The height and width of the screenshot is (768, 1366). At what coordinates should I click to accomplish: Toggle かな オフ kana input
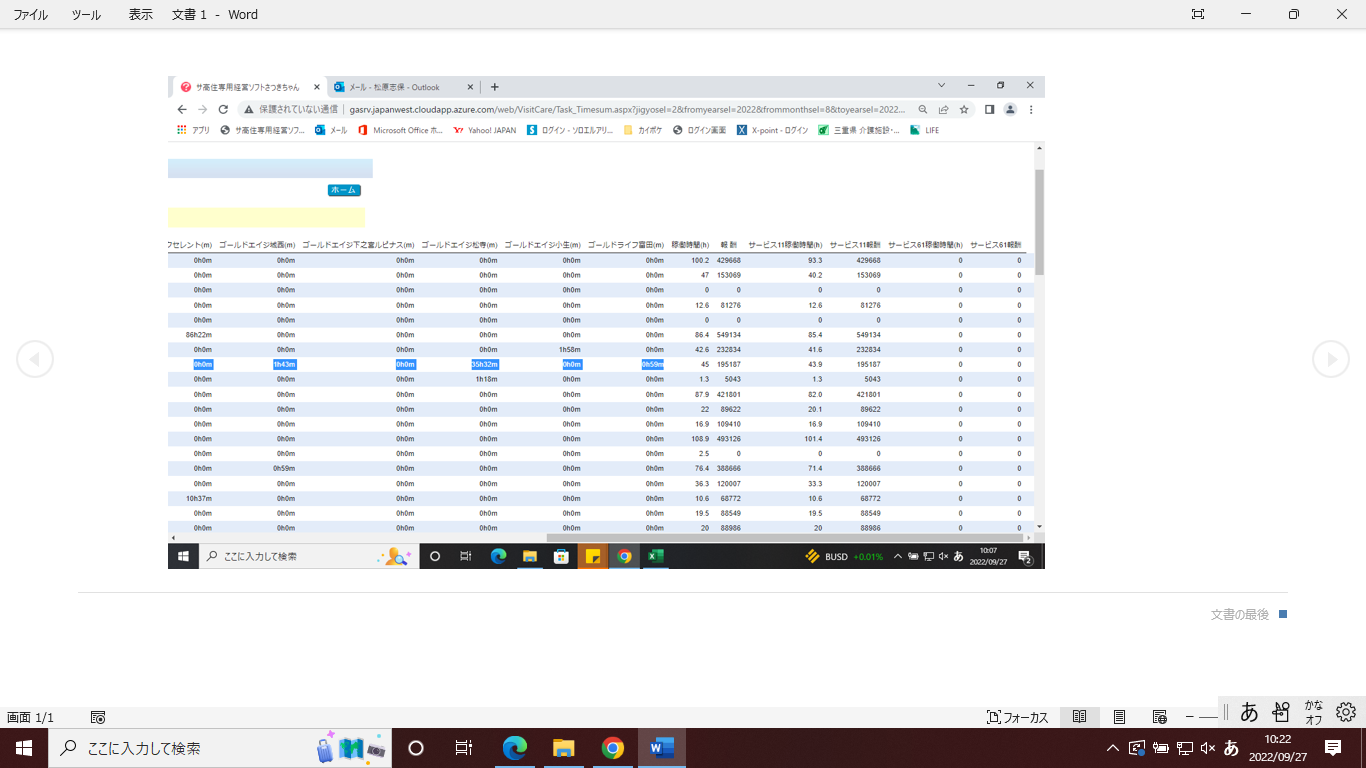(1314, 711)
